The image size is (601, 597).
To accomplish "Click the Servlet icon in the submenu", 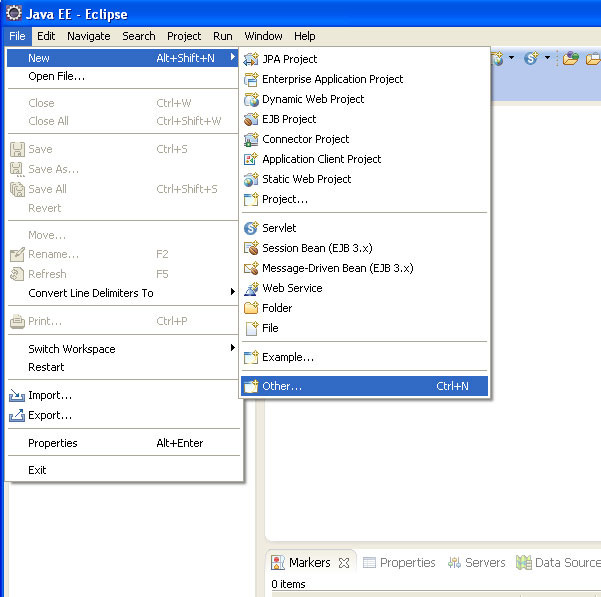I will click(x=251, y=228).
